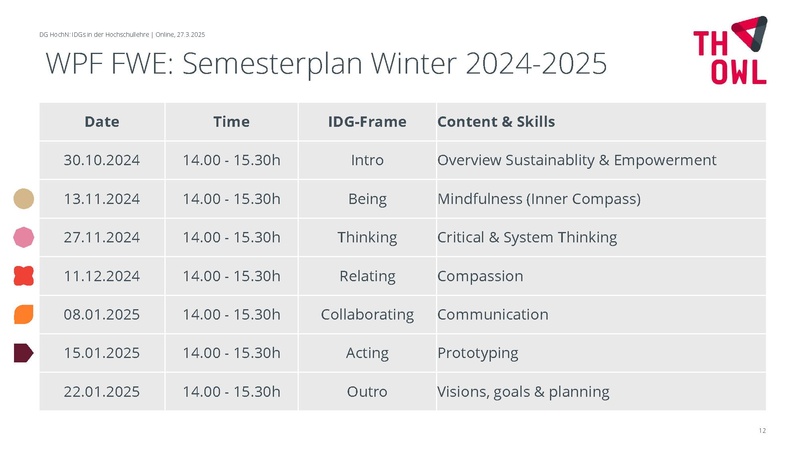This screenshot has width=800, height=450.
Task: Click the page number 12
Action: (762, 430)
